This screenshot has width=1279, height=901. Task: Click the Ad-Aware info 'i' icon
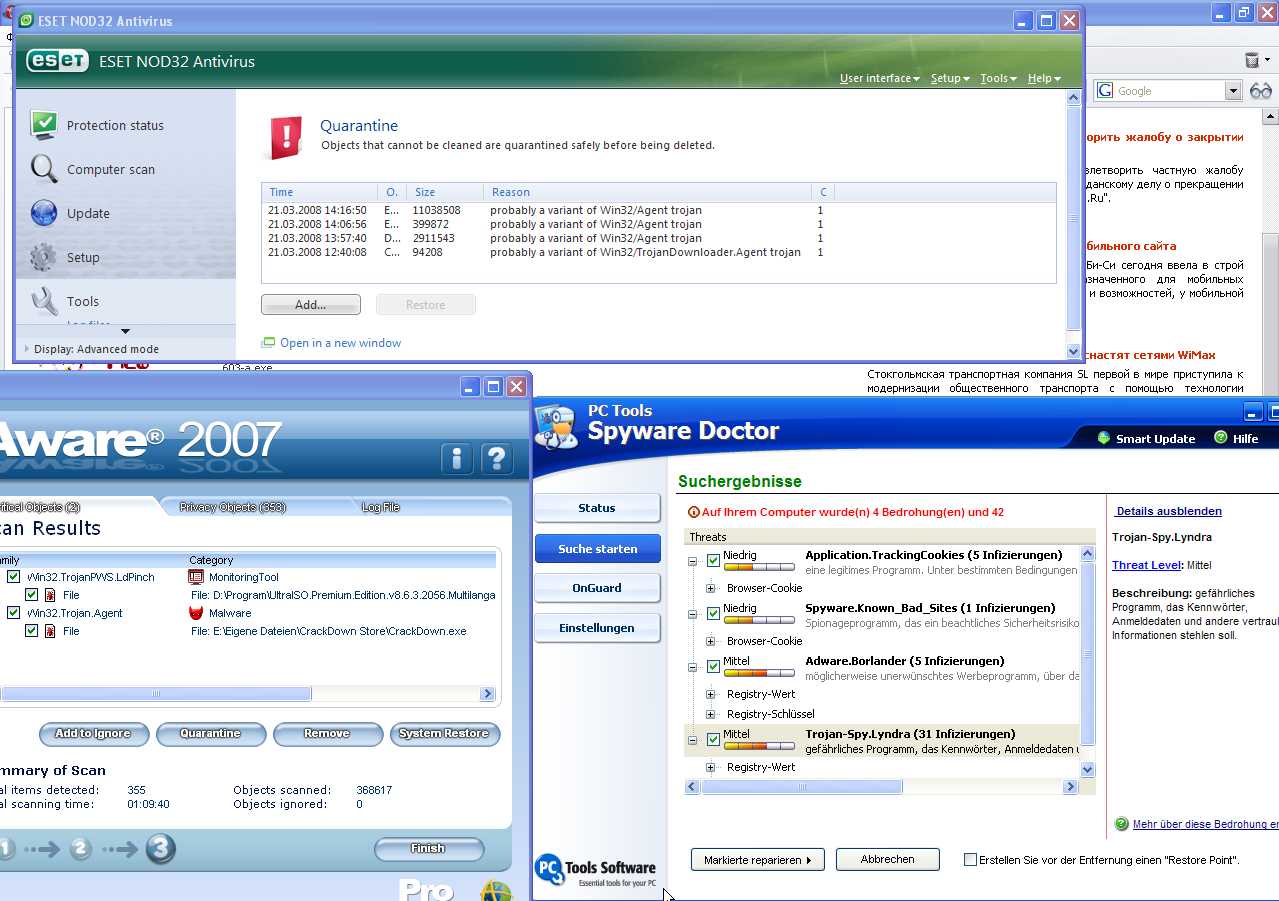(x=457, y=459)
